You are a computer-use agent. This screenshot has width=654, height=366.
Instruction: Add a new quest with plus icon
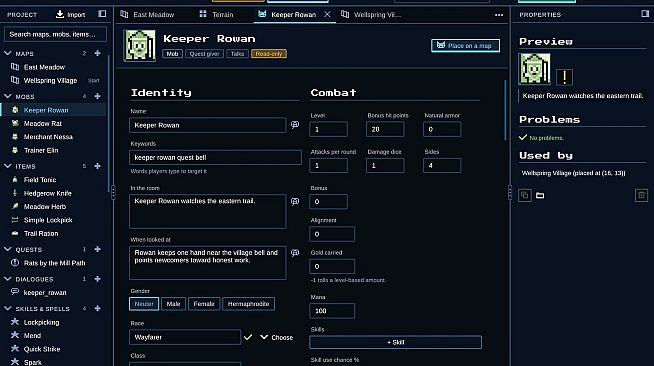[98, 249]
